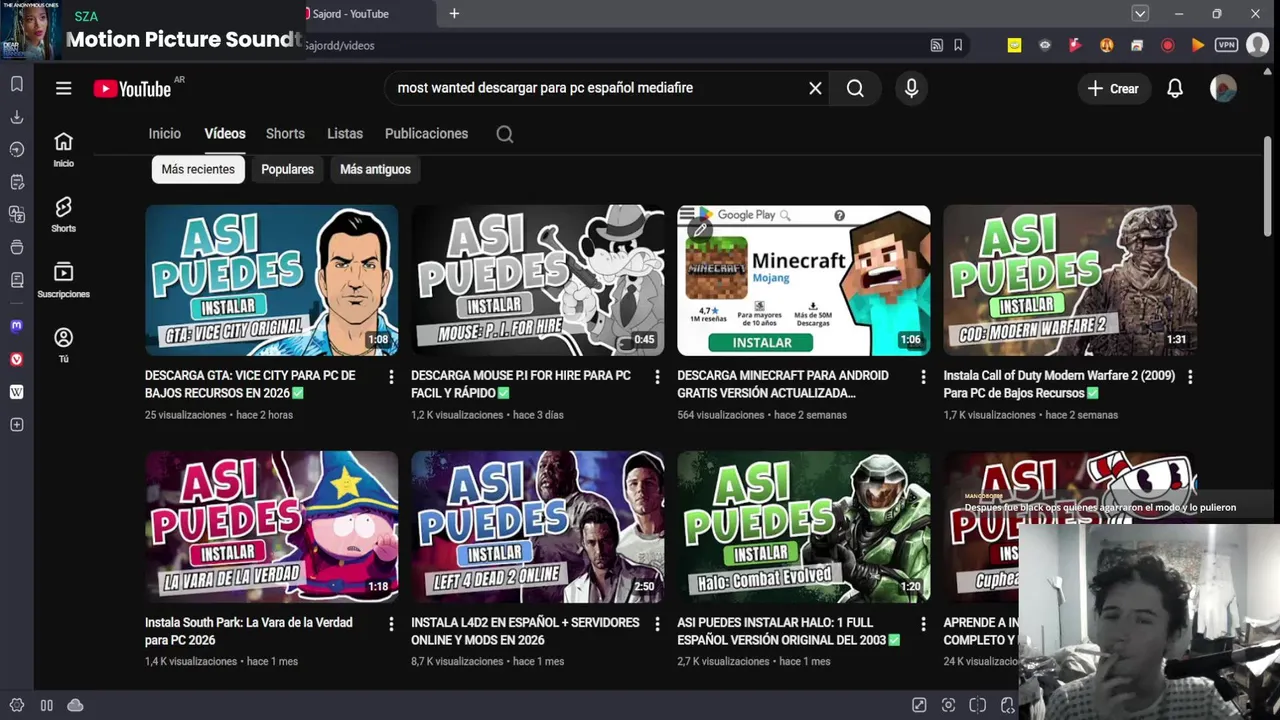The height and width of the screenshot is (720, 1280).
Task: Open the Translate panel in browser sidebar
Action: (x=17, y=214)
